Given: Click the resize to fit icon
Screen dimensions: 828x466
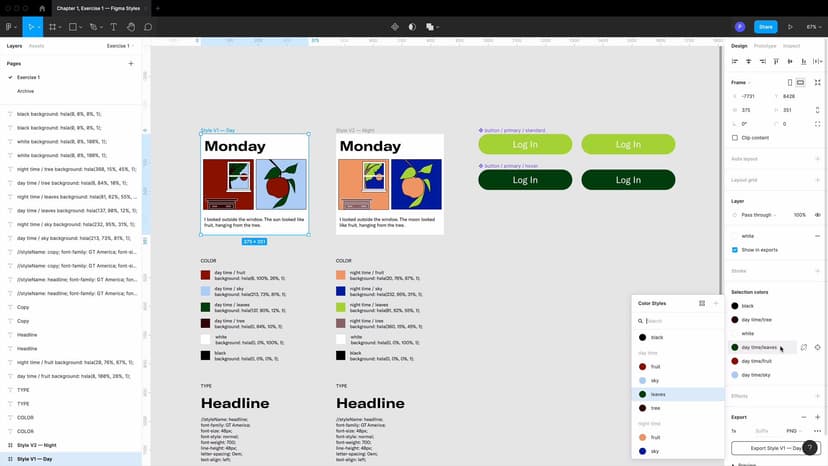Looking at the screenshot, I should coord(818,82).
